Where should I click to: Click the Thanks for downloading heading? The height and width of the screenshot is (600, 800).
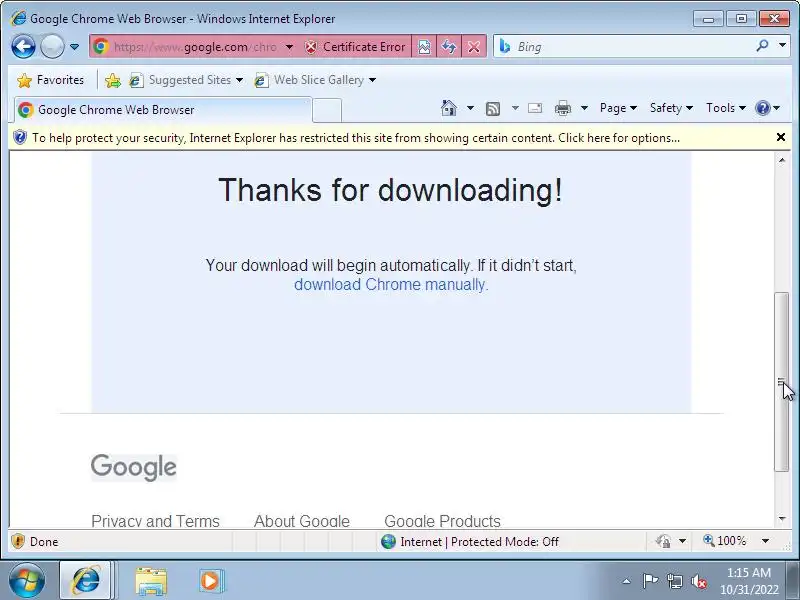390,190
